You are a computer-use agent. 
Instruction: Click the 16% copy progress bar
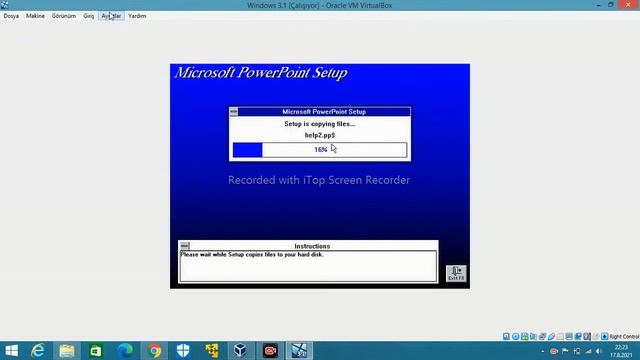click(x=320, y=150)
